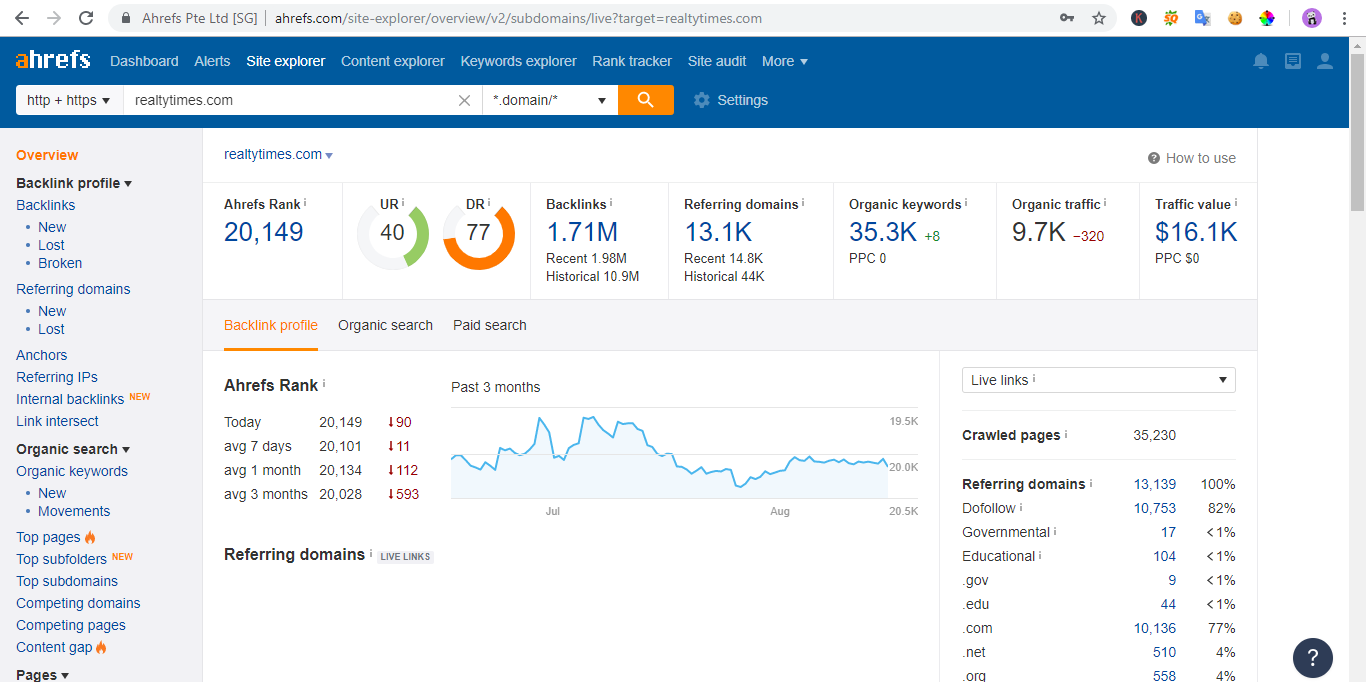Open Competing domains report

click(78, 603)
